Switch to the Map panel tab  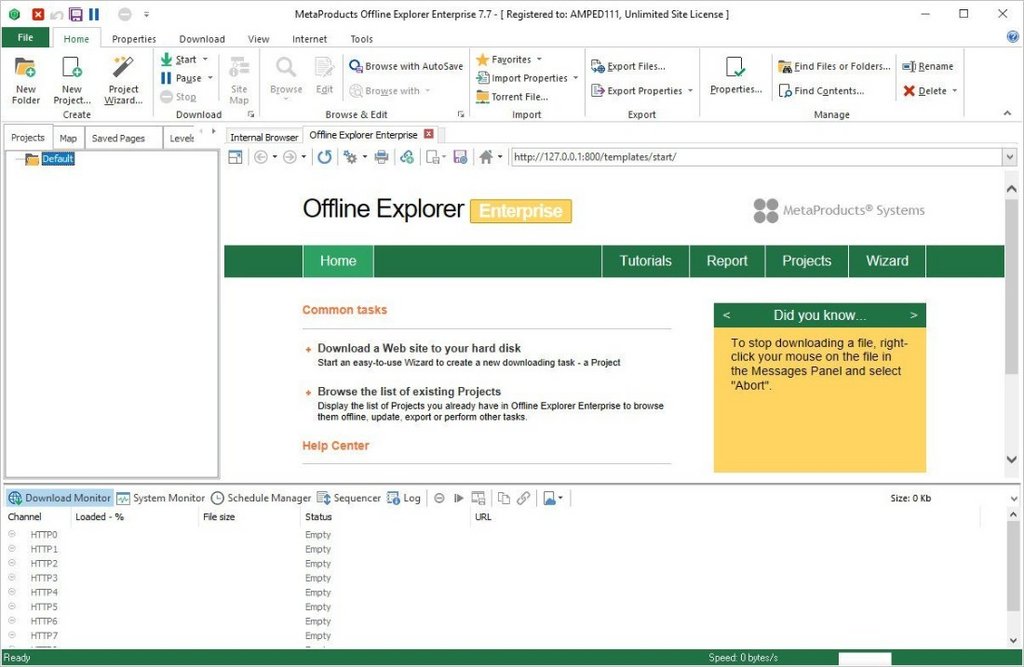(68, 138)
